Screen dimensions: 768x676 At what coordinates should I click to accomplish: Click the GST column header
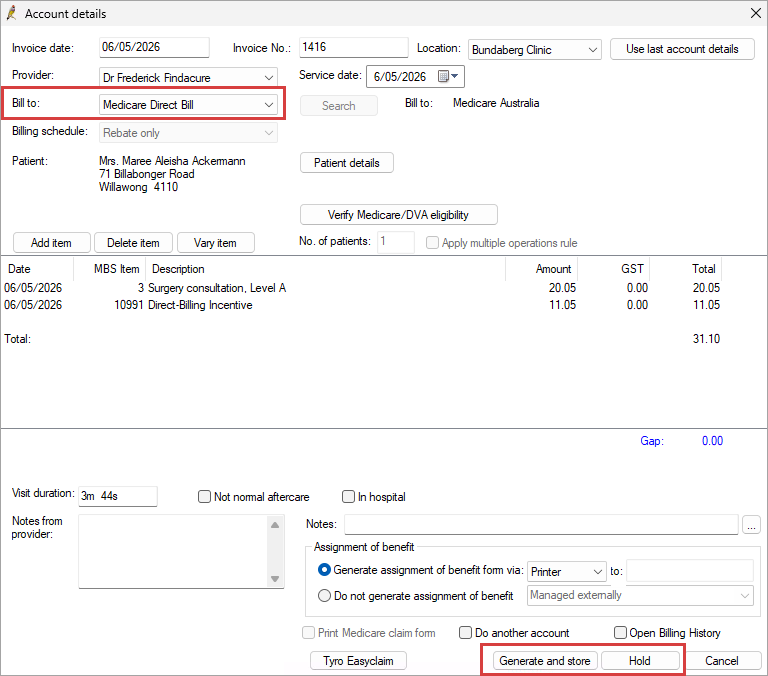click(x=613, y=269)
